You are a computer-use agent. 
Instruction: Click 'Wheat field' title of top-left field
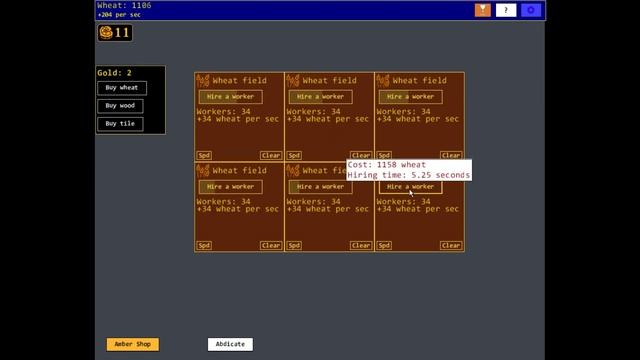(x=240, y=80)
